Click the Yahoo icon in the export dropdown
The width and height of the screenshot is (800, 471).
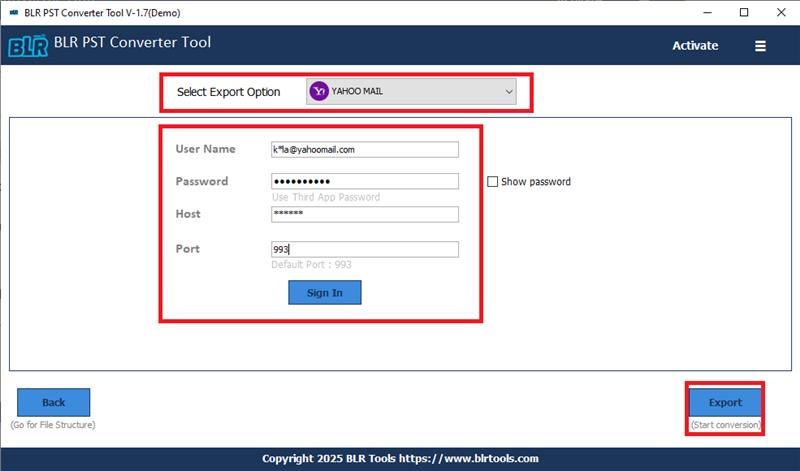(319, 91)
